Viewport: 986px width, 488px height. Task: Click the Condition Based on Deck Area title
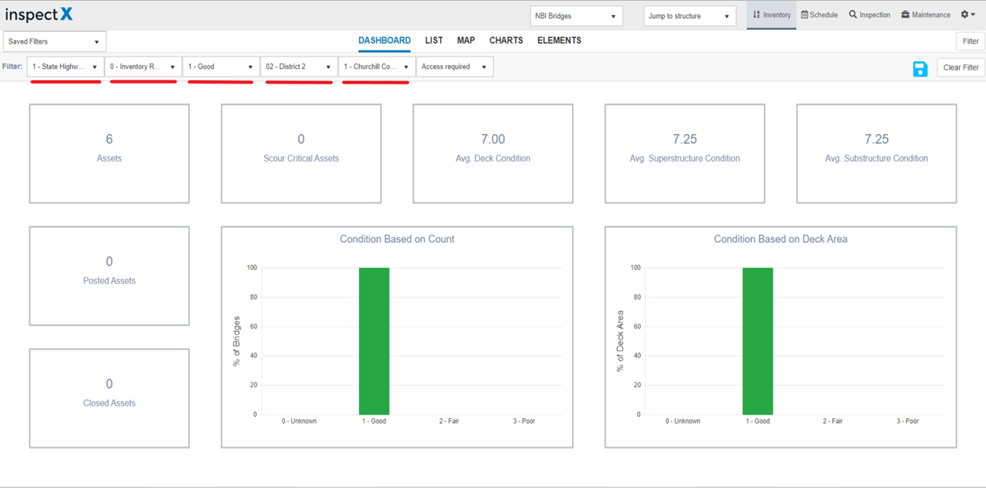(780, 239)
